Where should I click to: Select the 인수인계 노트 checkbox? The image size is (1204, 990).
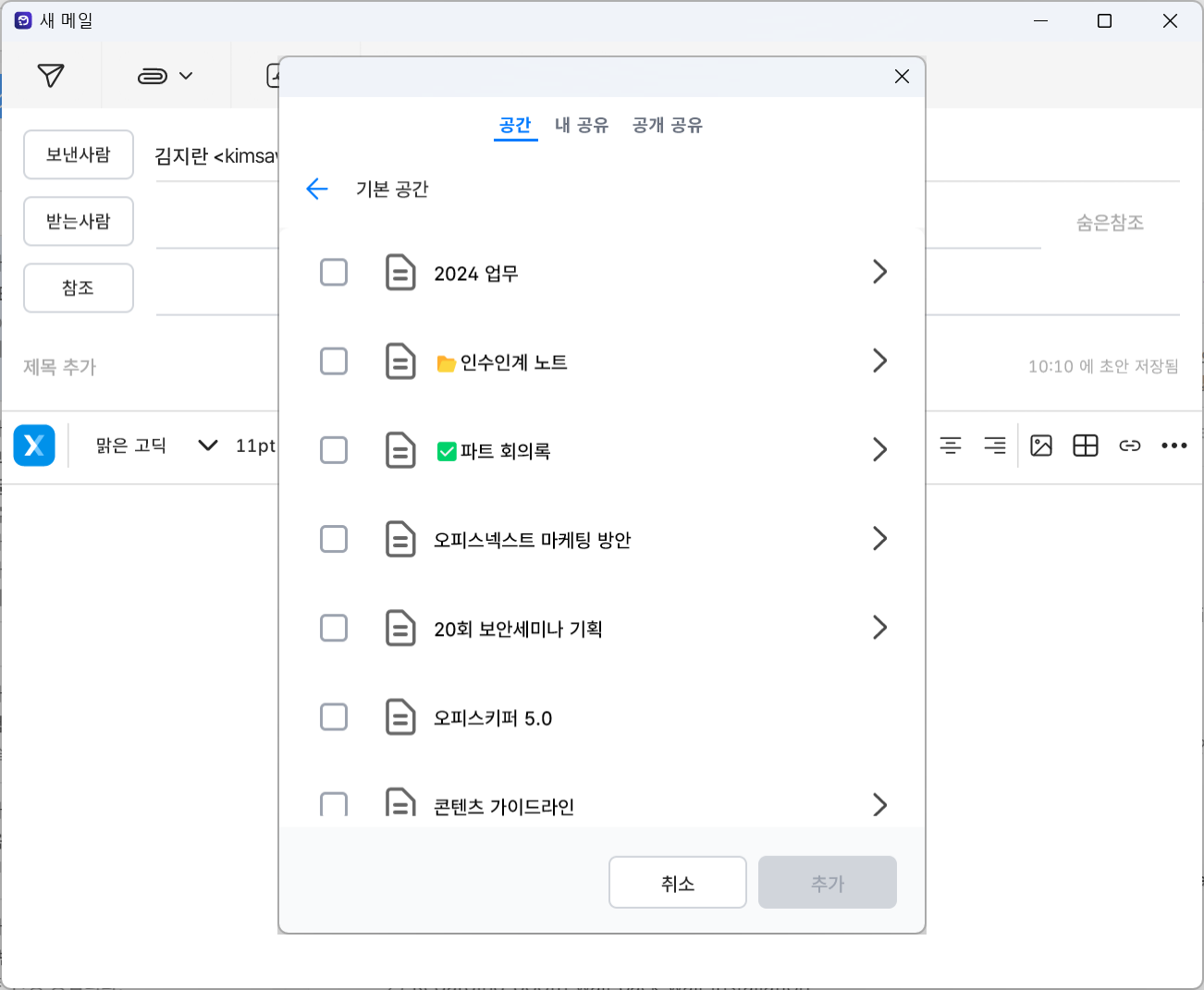pos(334,361)
